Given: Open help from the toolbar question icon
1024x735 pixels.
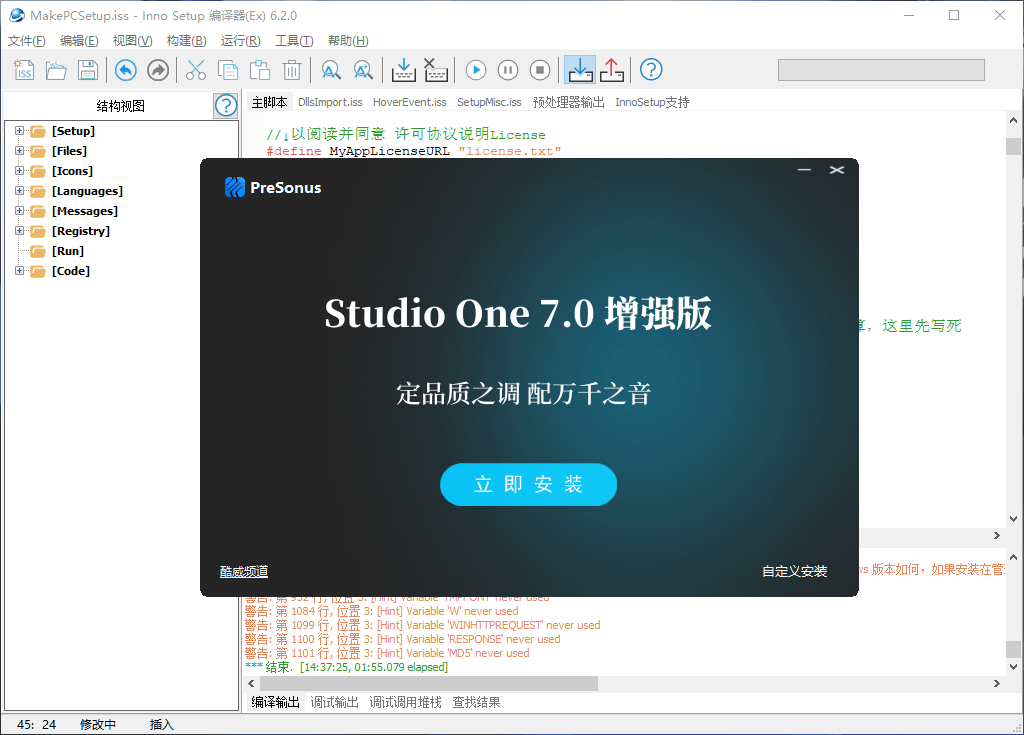Looking at the screenshot, I should click(651, 70).
